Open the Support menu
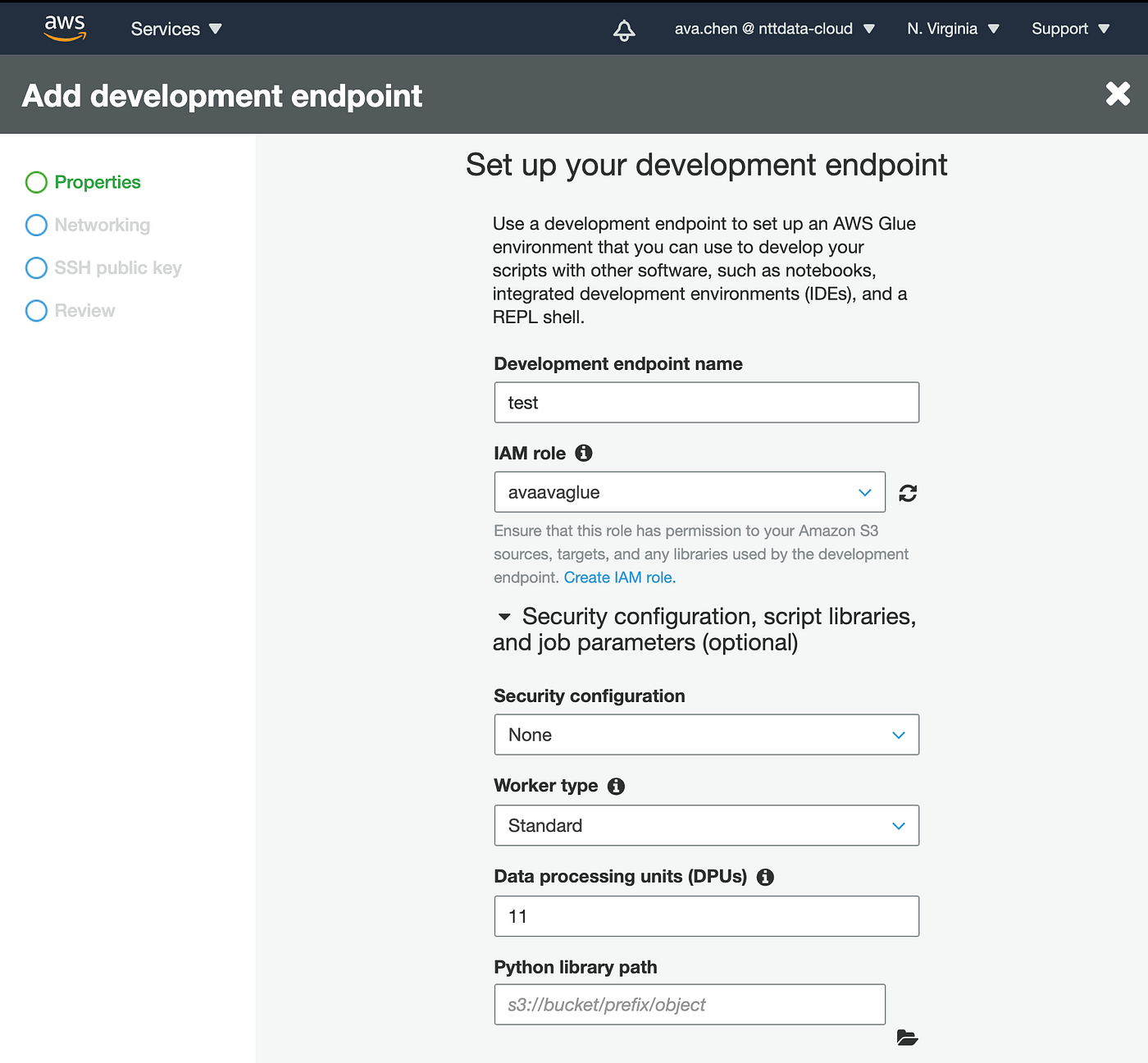 pyautogui.click(x=1070, y=29)
